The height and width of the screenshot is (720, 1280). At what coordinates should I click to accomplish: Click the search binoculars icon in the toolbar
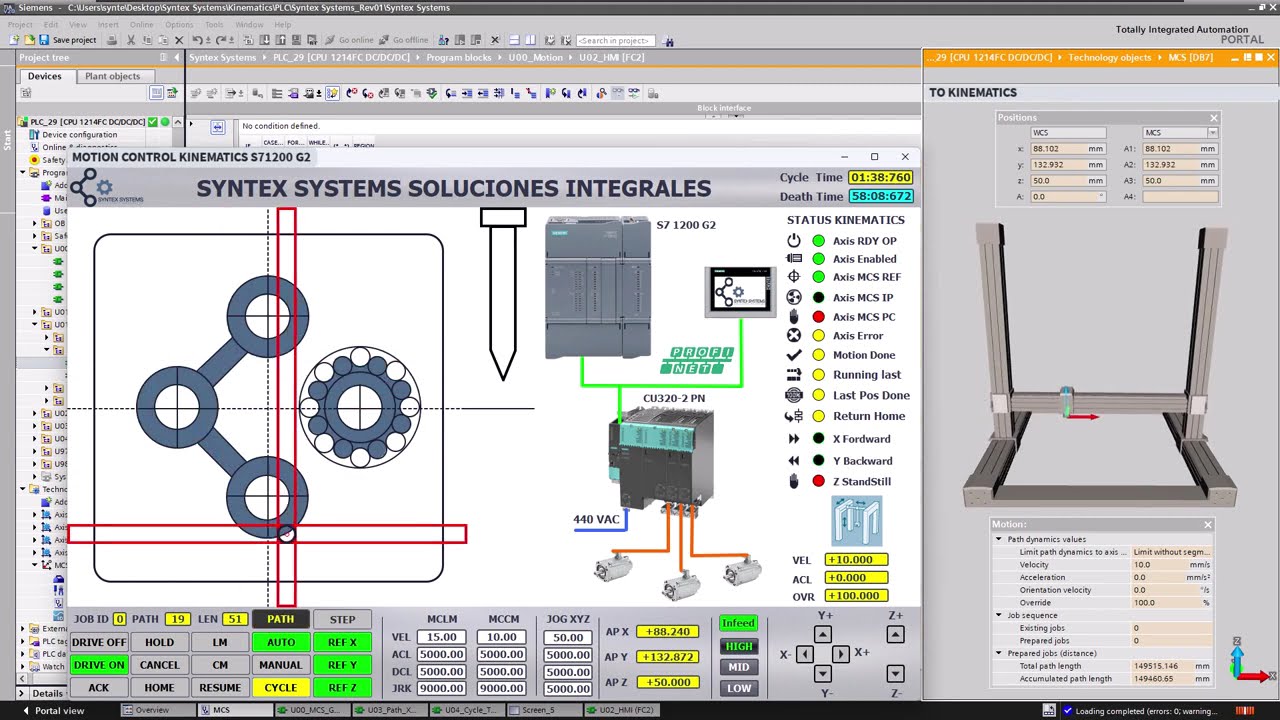pos(669,41)
